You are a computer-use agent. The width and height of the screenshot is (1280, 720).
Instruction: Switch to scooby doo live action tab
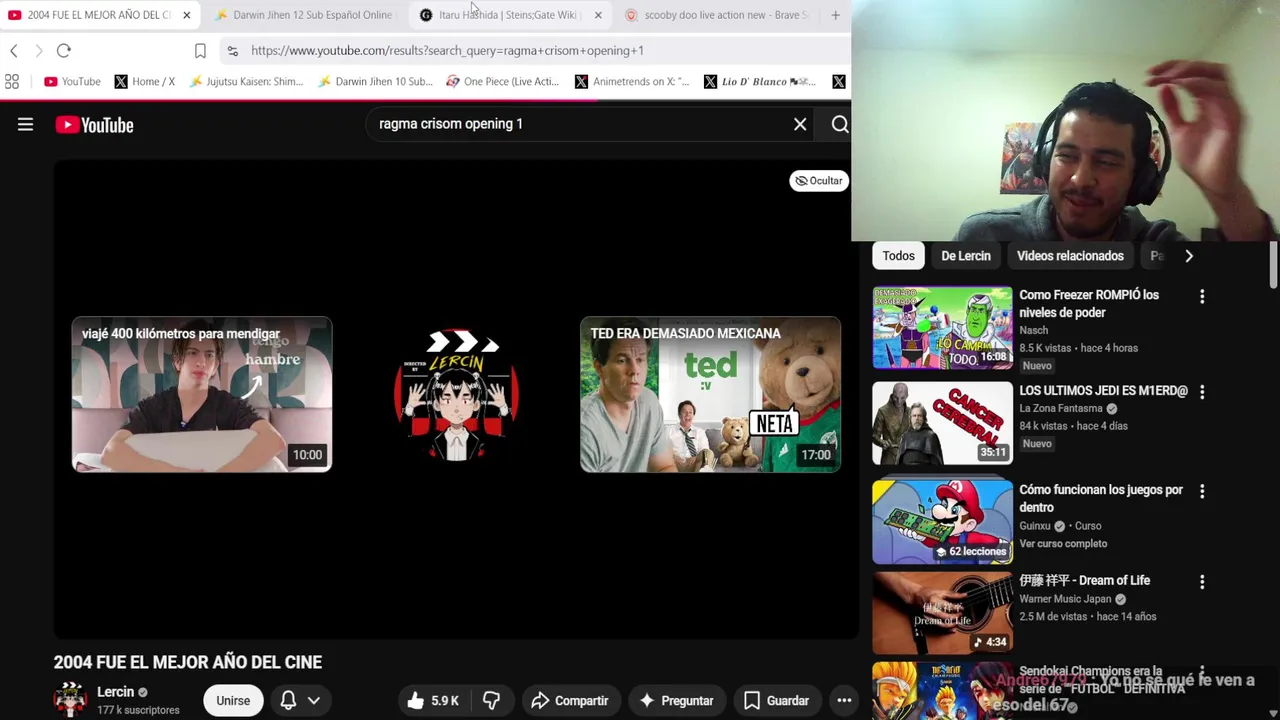pos(716,15)
